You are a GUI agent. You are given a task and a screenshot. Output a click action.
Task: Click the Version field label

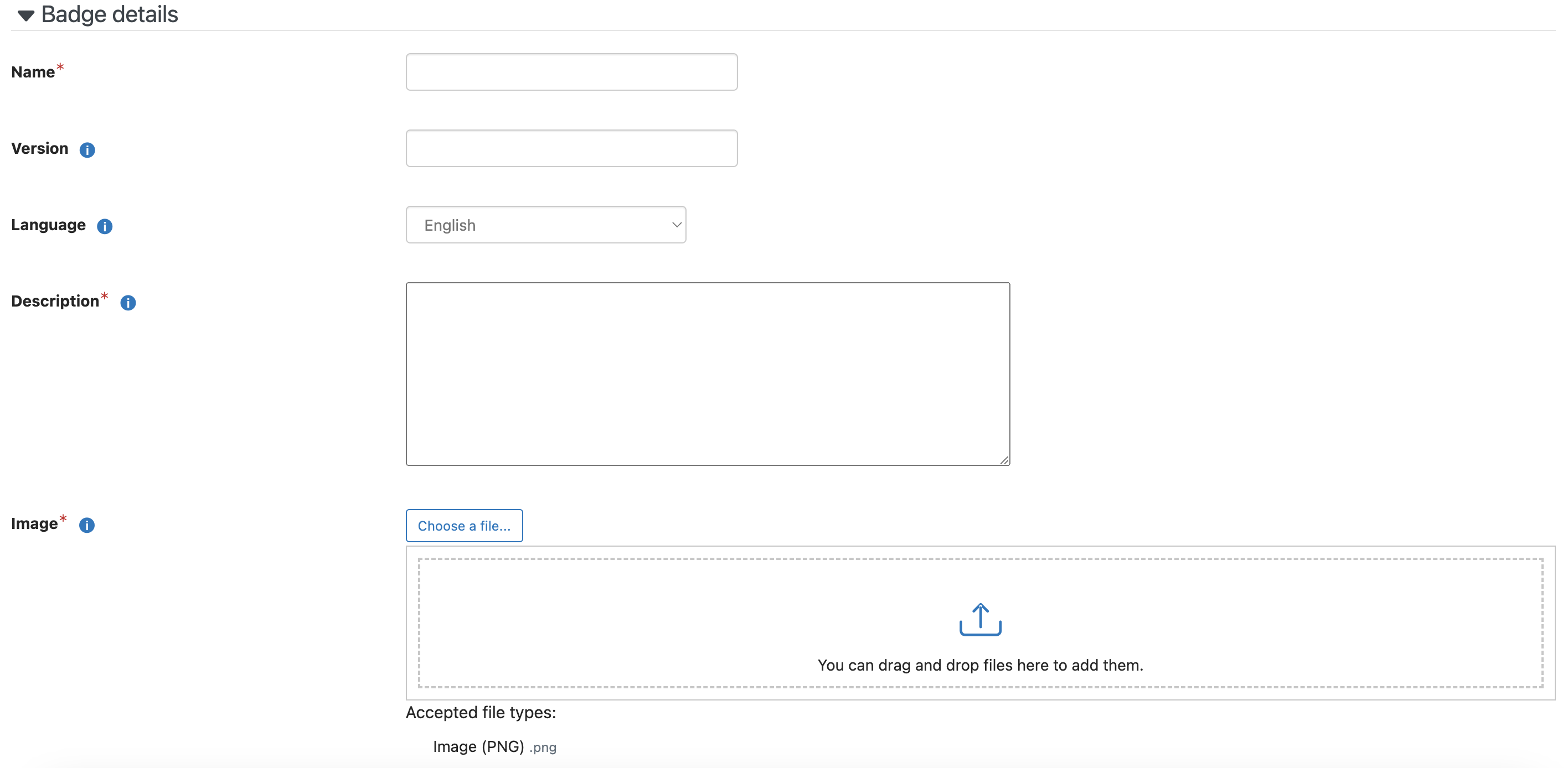coord(39,148)
